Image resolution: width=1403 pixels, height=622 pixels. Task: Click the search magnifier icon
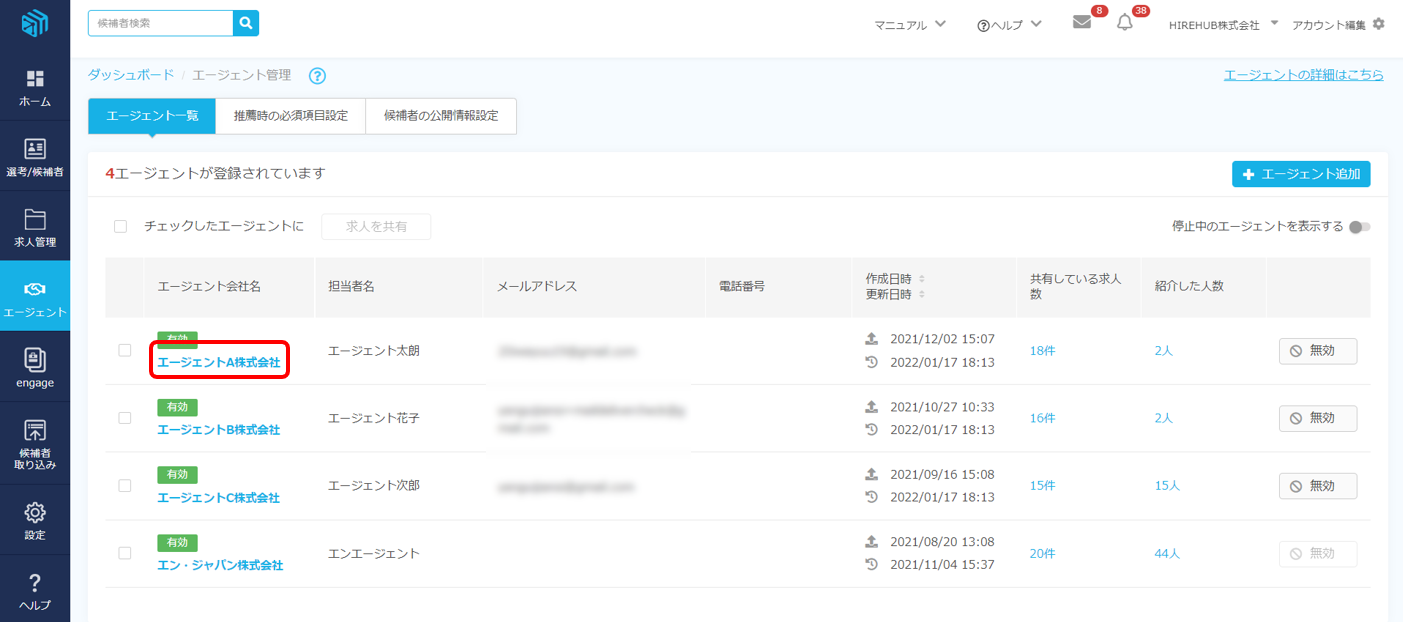pos(245,23)
